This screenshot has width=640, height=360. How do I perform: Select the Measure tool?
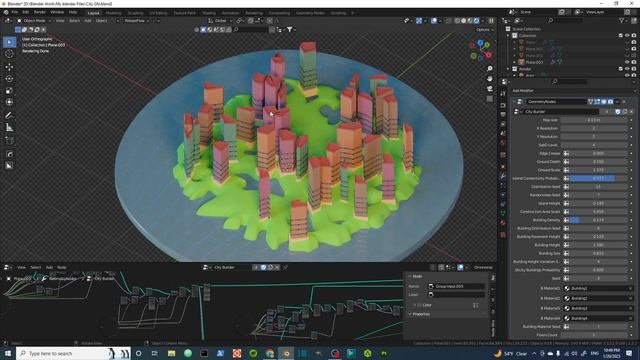point(9,127)
